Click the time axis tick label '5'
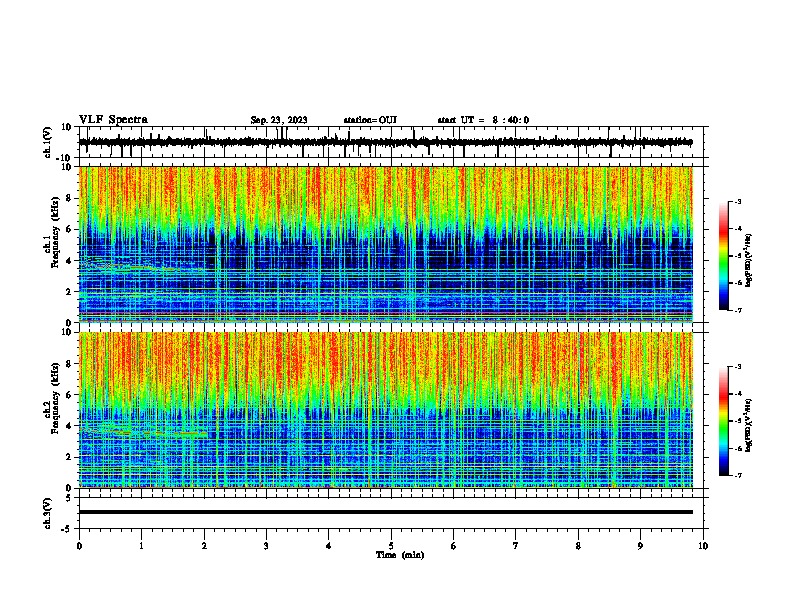The height and width of the screenshot is (612, 792). click(x=391, y=546)
